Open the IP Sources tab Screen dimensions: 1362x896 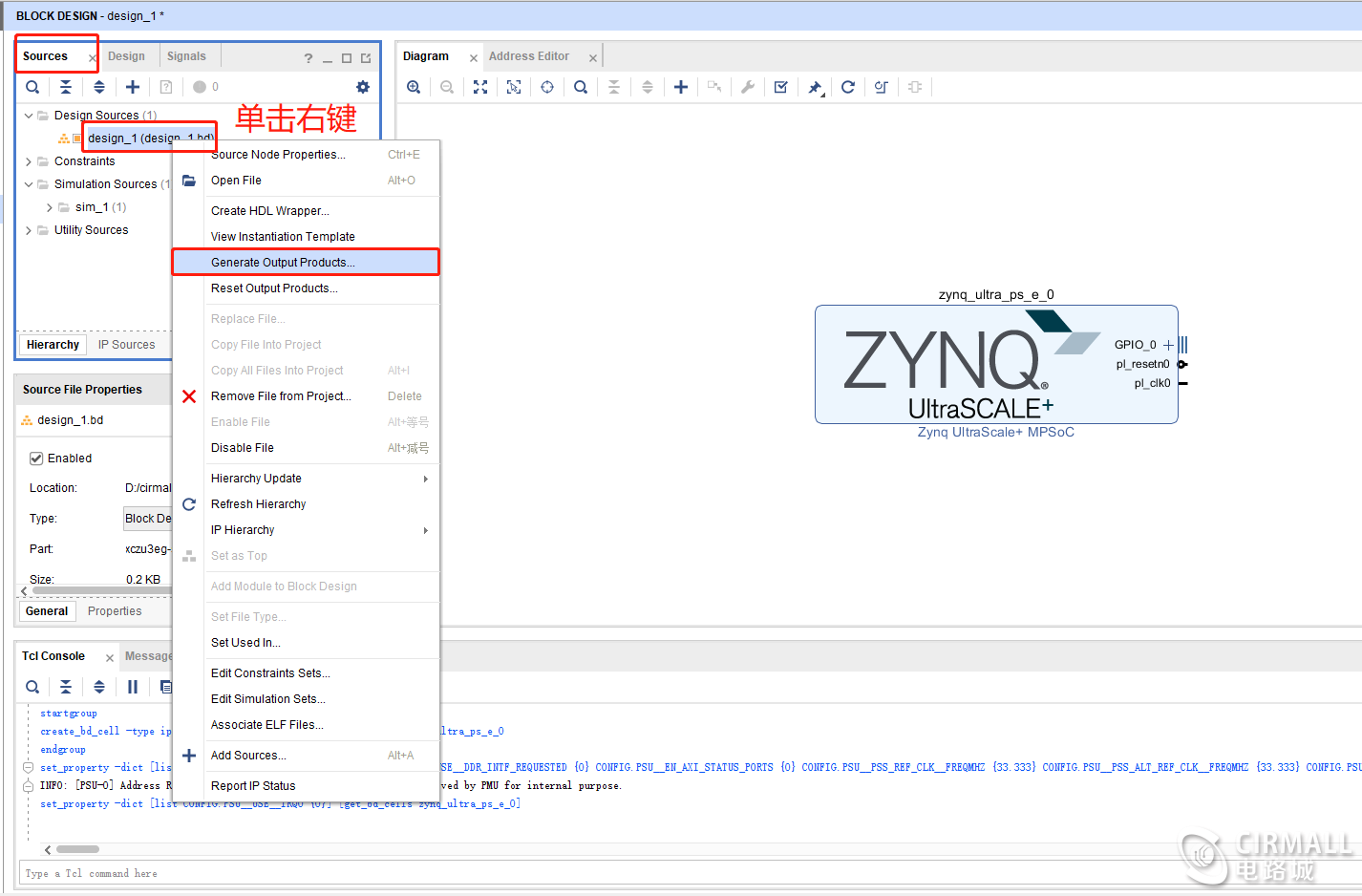[126, 345]
